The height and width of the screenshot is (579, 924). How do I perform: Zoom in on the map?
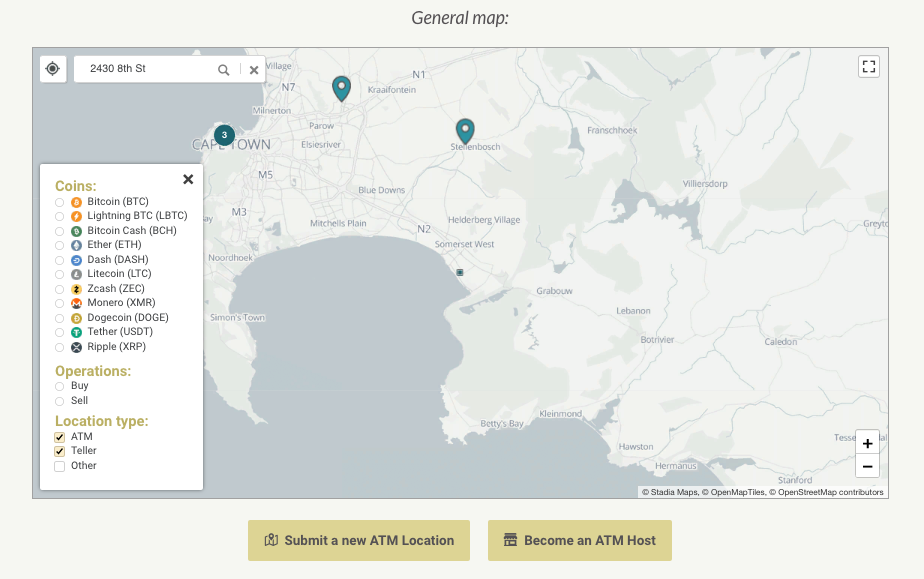click(867, 443)
